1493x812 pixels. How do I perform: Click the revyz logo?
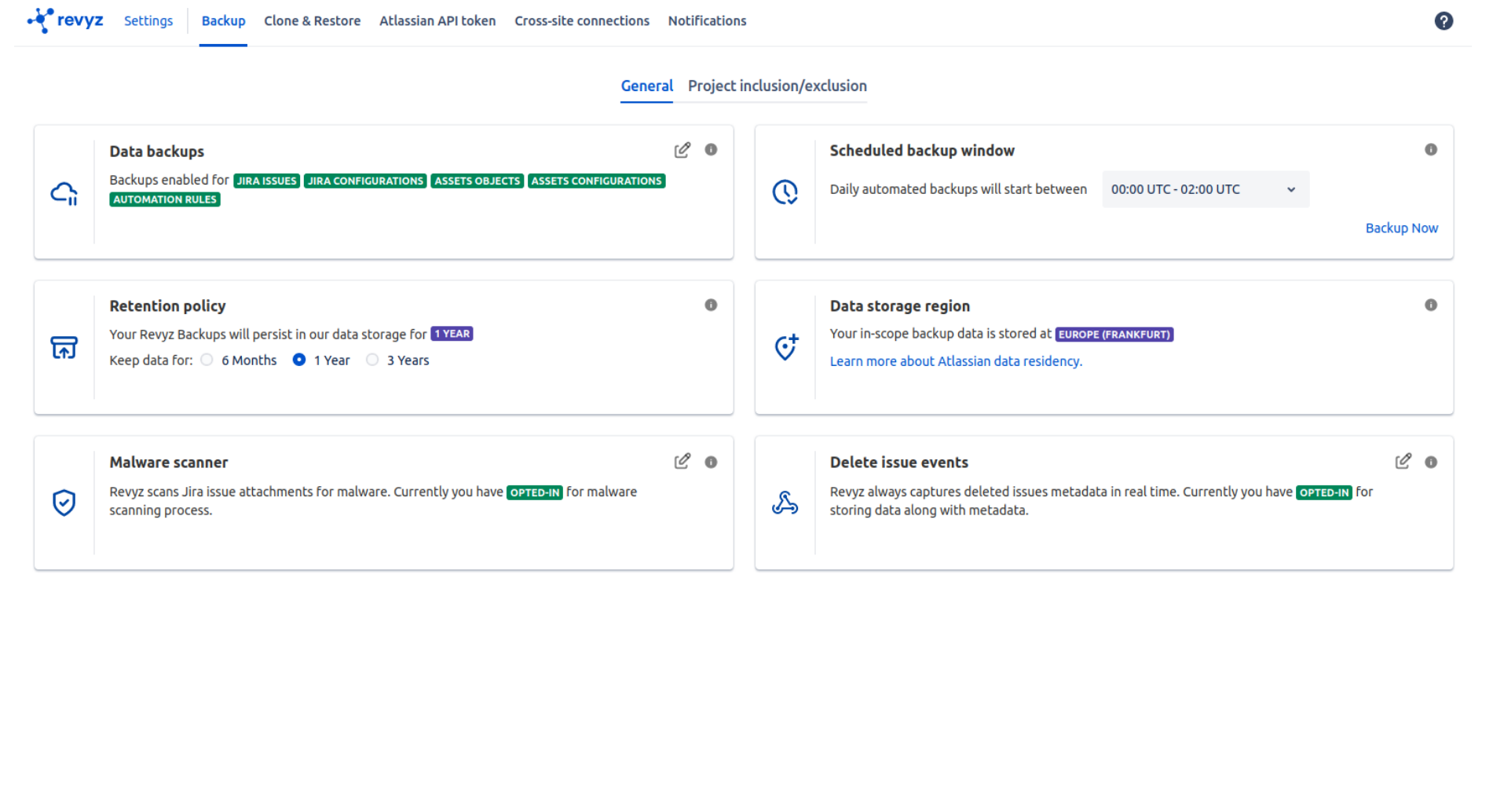65,20
